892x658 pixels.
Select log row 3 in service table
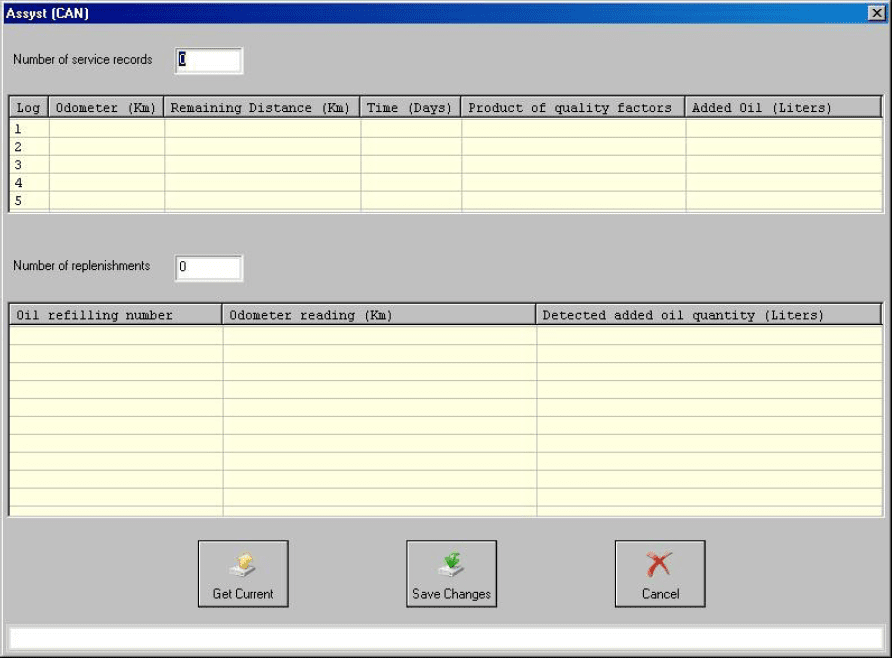(29, 164)
